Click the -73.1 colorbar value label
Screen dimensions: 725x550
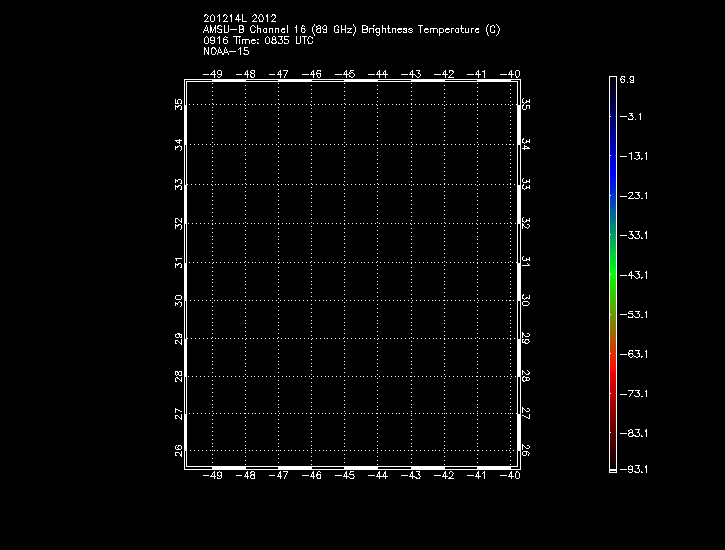[633, 393]
